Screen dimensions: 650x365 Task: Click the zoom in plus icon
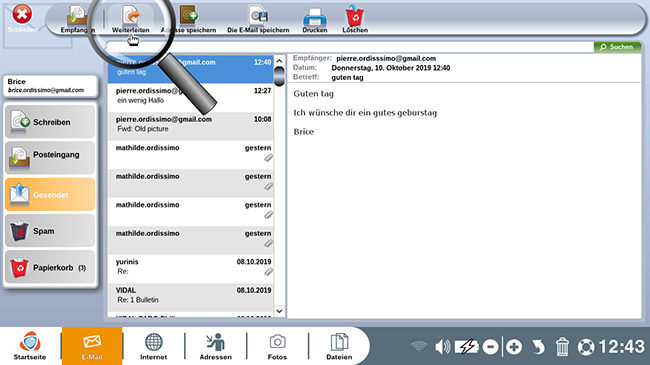pyautogui.click(x=514, y=347)
